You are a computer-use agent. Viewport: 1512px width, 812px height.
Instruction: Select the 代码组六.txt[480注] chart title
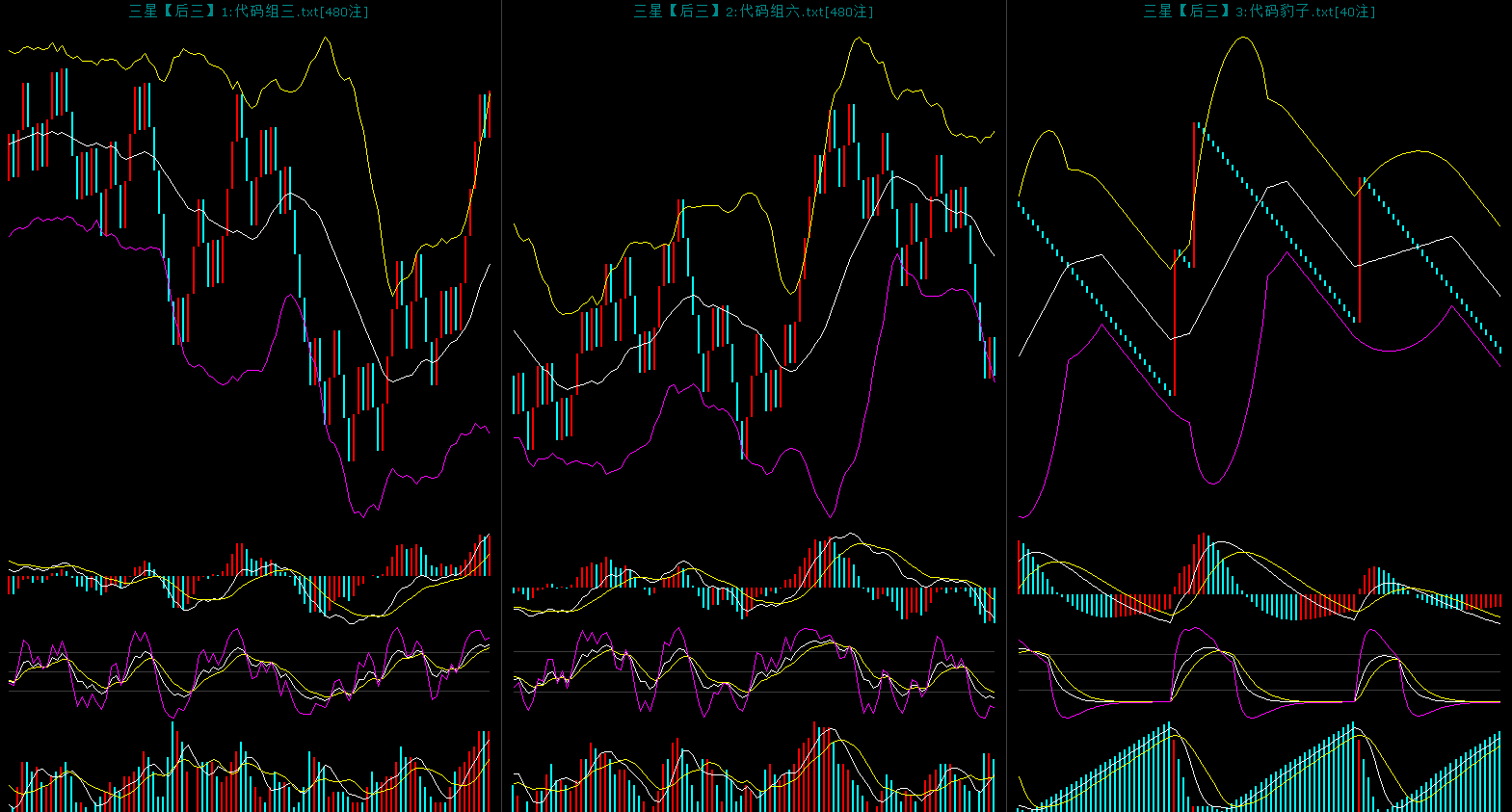(754, 12)
